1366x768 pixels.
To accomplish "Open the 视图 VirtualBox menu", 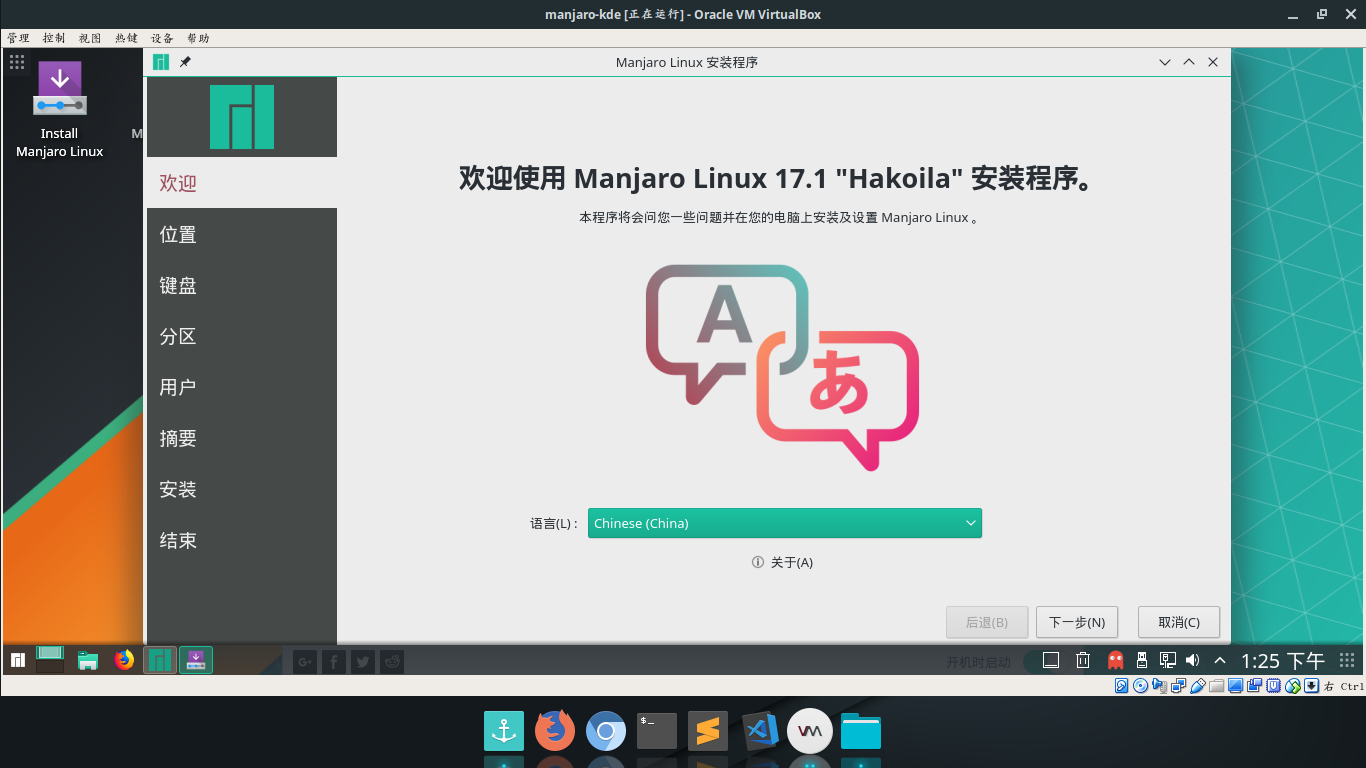I will point(90,38).
